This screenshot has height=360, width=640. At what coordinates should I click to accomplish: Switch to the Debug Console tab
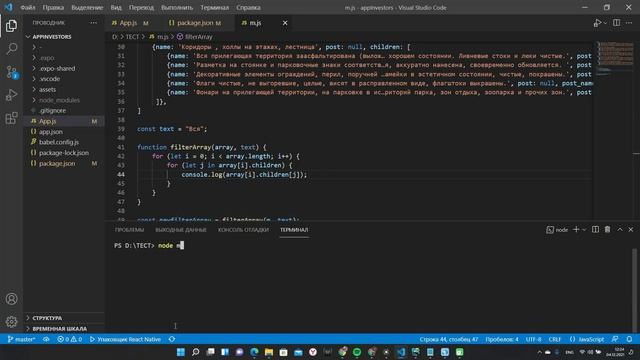[x=243, y=230]
